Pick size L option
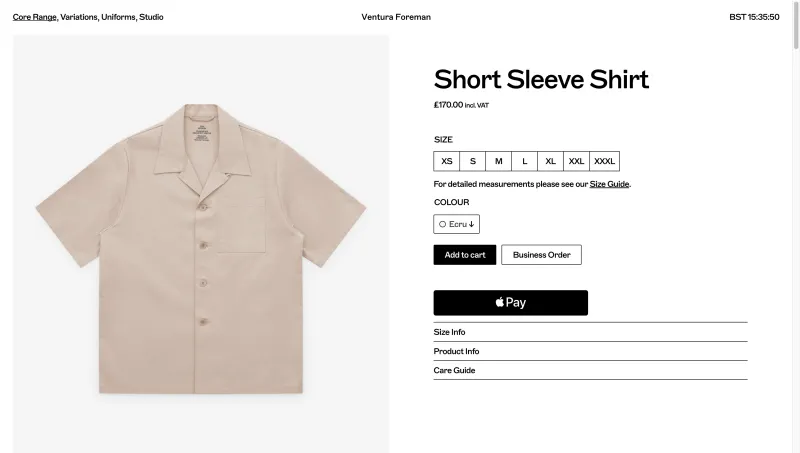 pyautogui.click(x=524, y=161)
